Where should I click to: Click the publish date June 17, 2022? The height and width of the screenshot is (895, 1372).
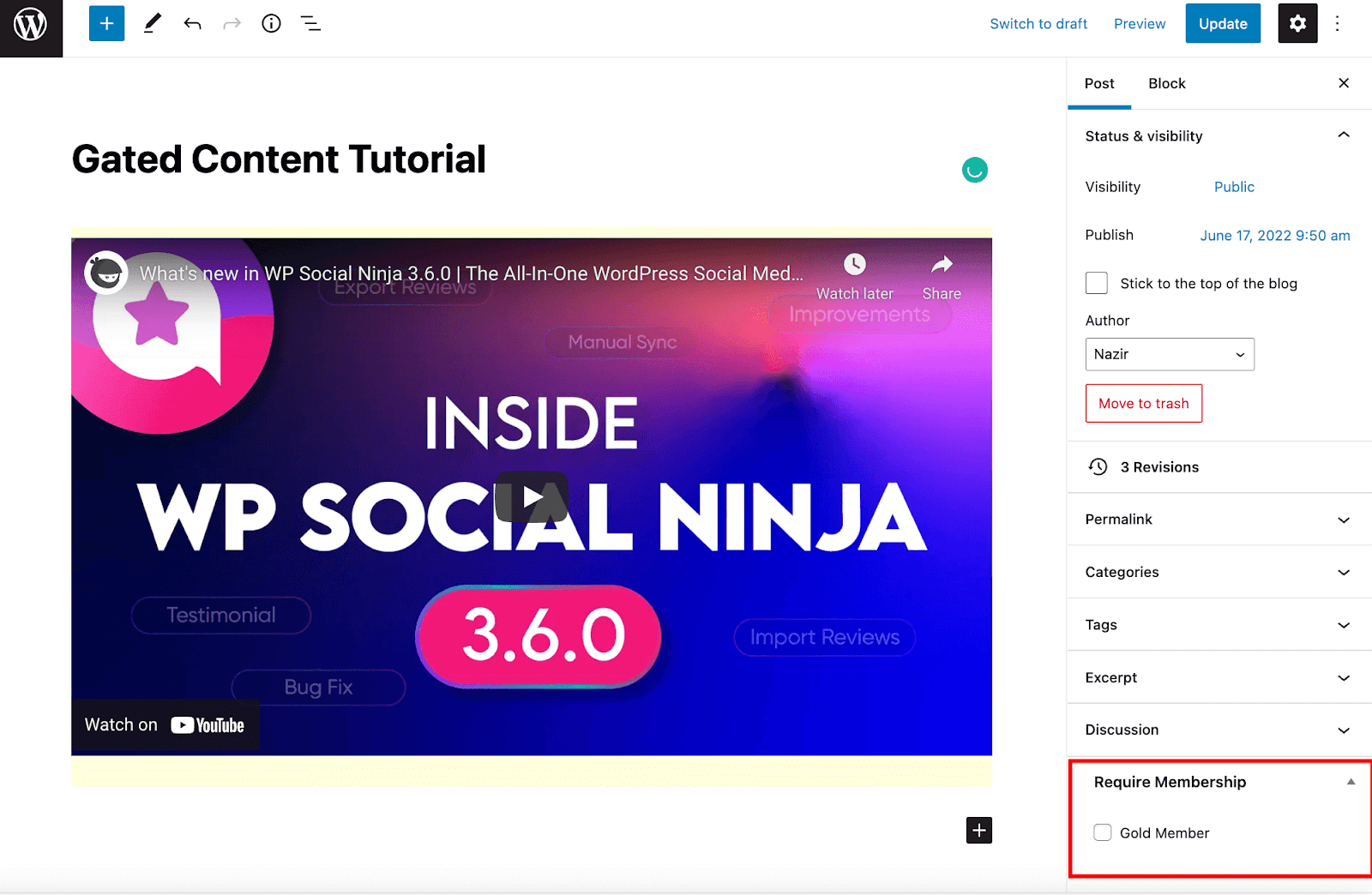click(1275, 236)
